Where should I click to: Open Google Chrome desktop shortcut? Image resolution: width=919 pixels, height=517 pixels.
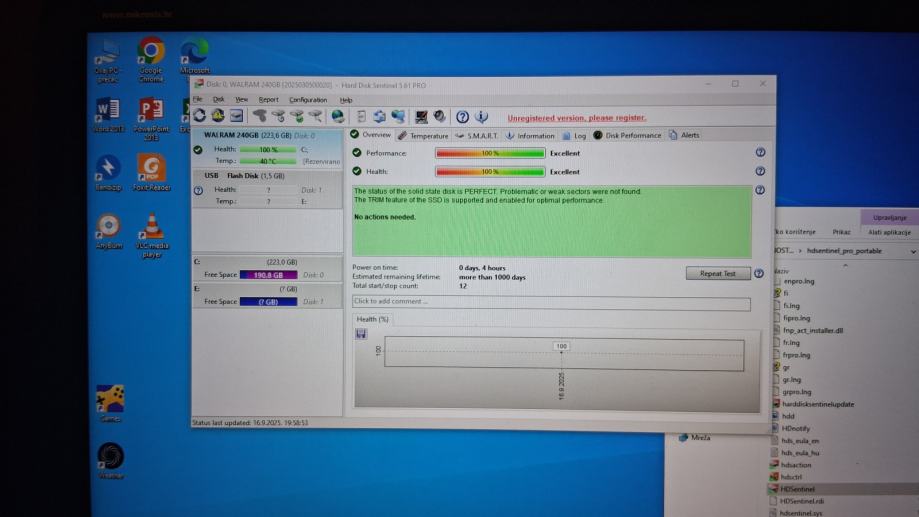[x=151, y=59]
